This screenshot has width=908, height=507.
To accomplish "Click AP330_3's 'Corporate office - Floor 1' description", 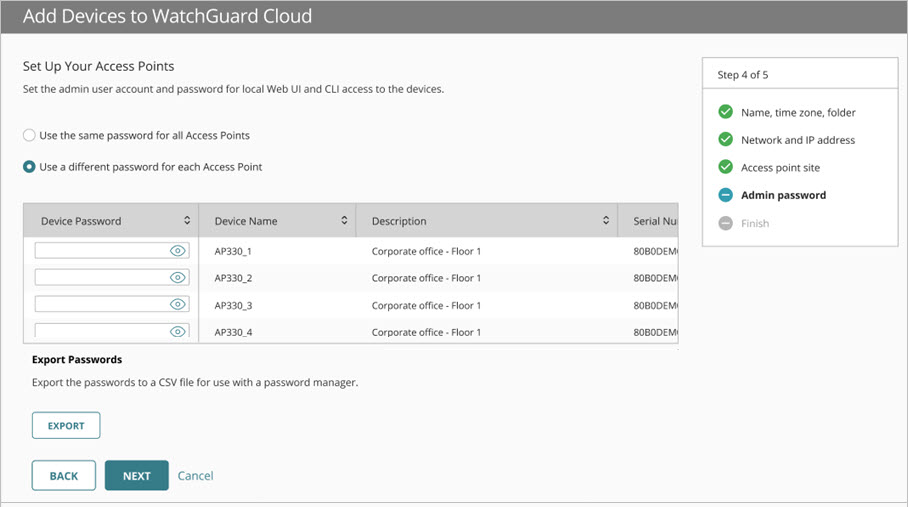I will (x=426, y=306).
